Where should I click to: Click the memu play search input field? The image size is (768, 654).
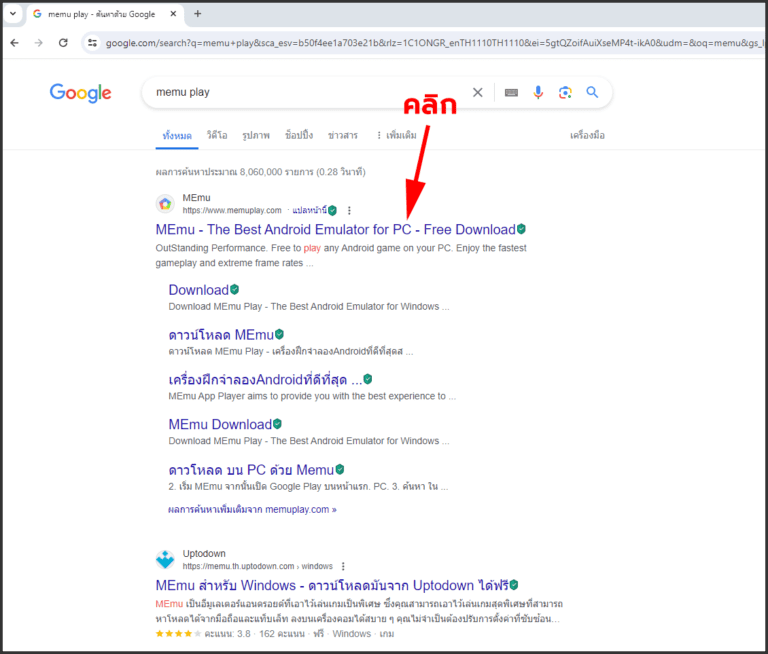300,92
